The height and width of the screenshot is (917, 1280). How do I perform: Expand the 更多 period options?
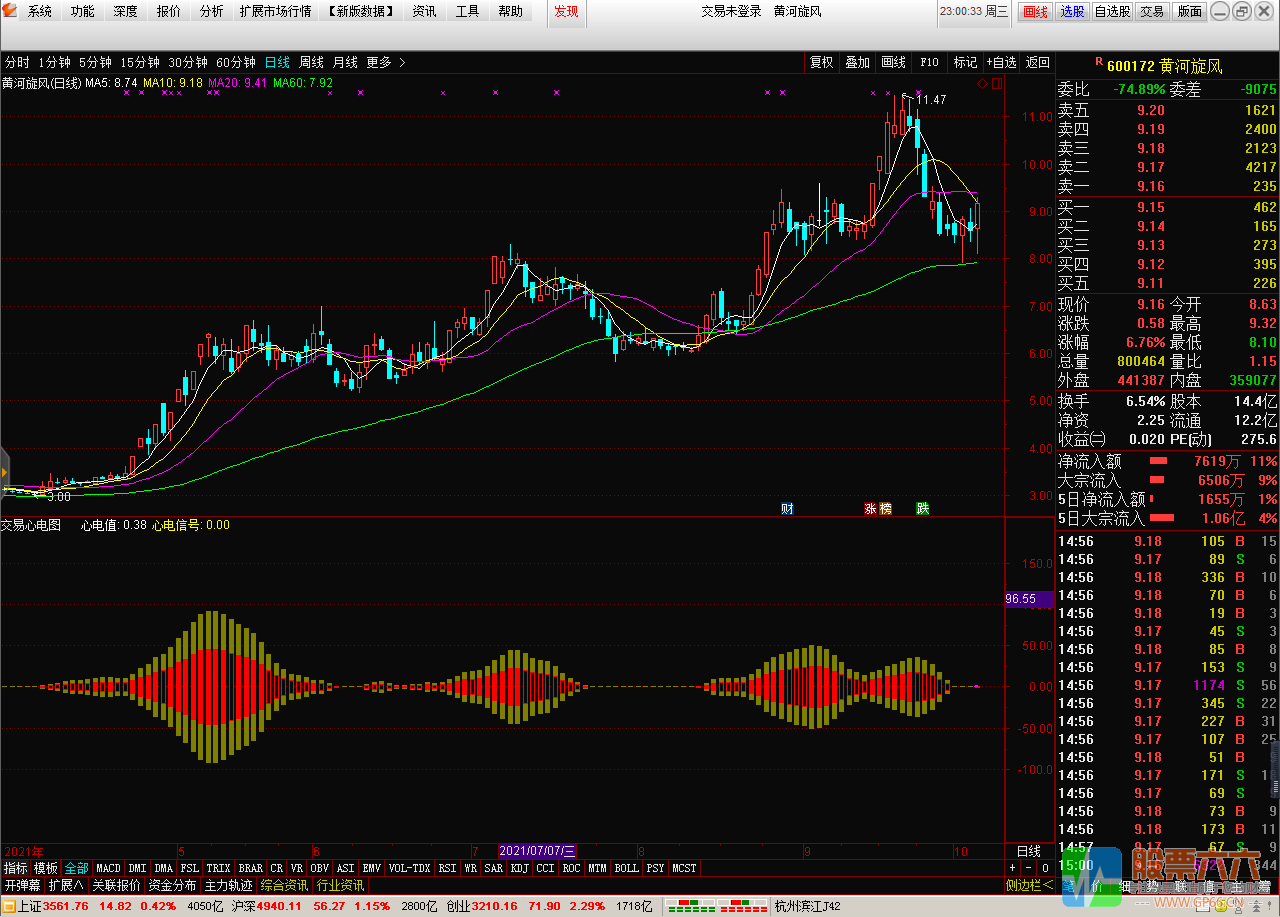tap(386, 62)
